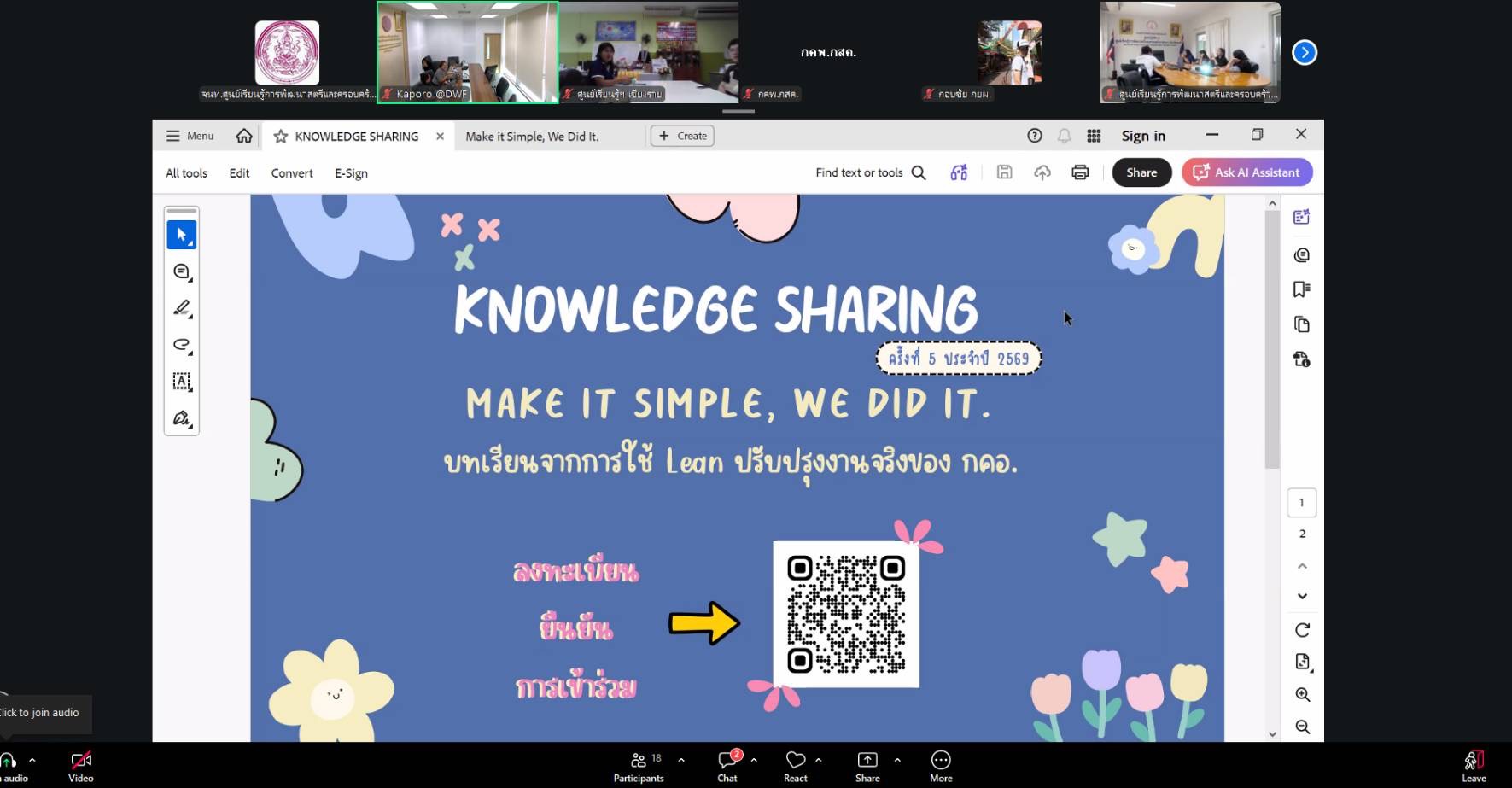Open the page thumbnails panel
The width and height of the screenshot is (1512, 788).
pos(1302,324)
